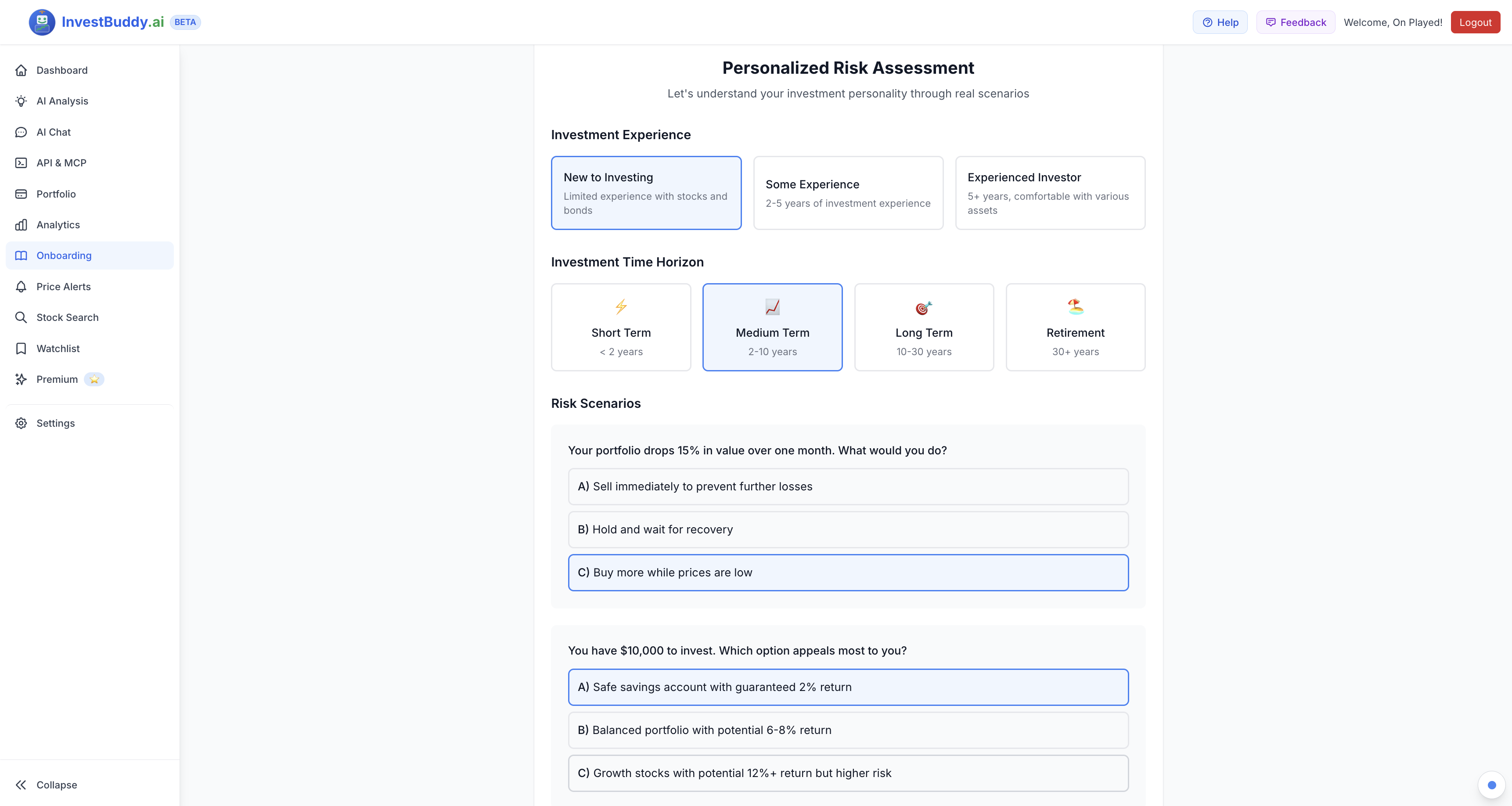Screen dimensions: 1512x806
Task: Click the Logout button
Action: 1476,22
